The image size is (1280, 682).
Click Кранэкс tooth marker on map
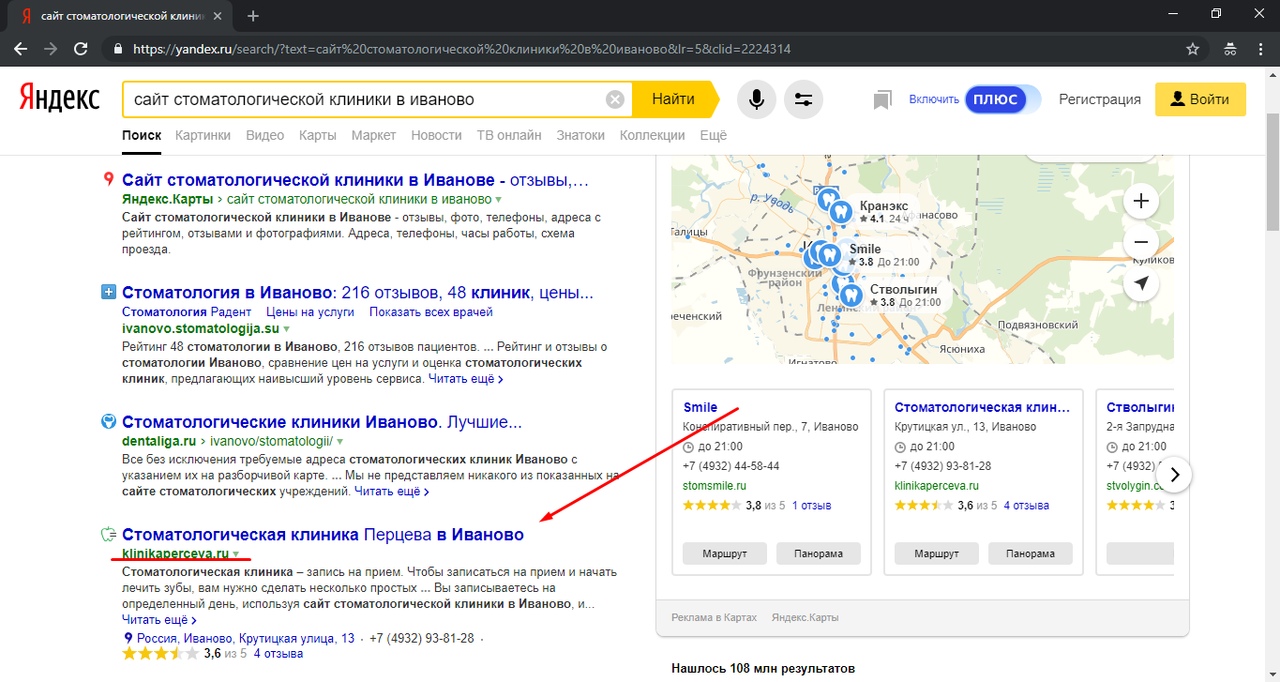coord(841,212)
